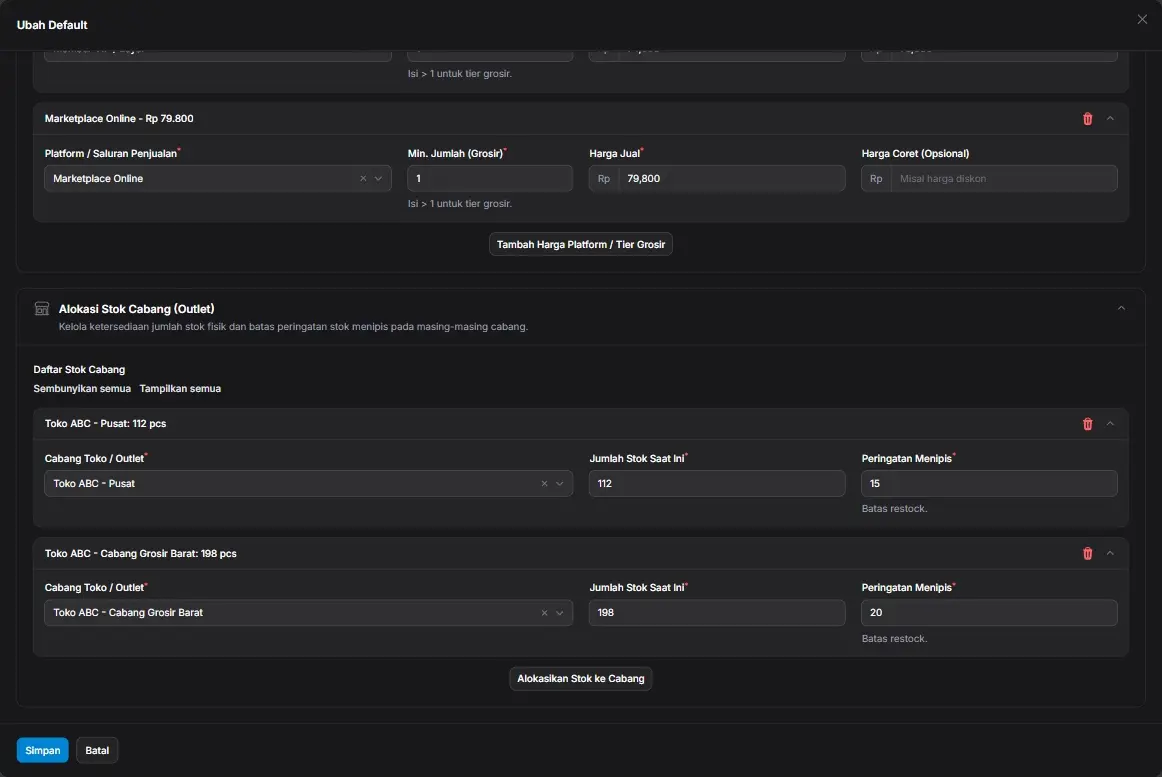Focus the Peringatan Menipis field showing 15
The height and width of the screenshot is (777, 1162).
[x=989, y=483]
